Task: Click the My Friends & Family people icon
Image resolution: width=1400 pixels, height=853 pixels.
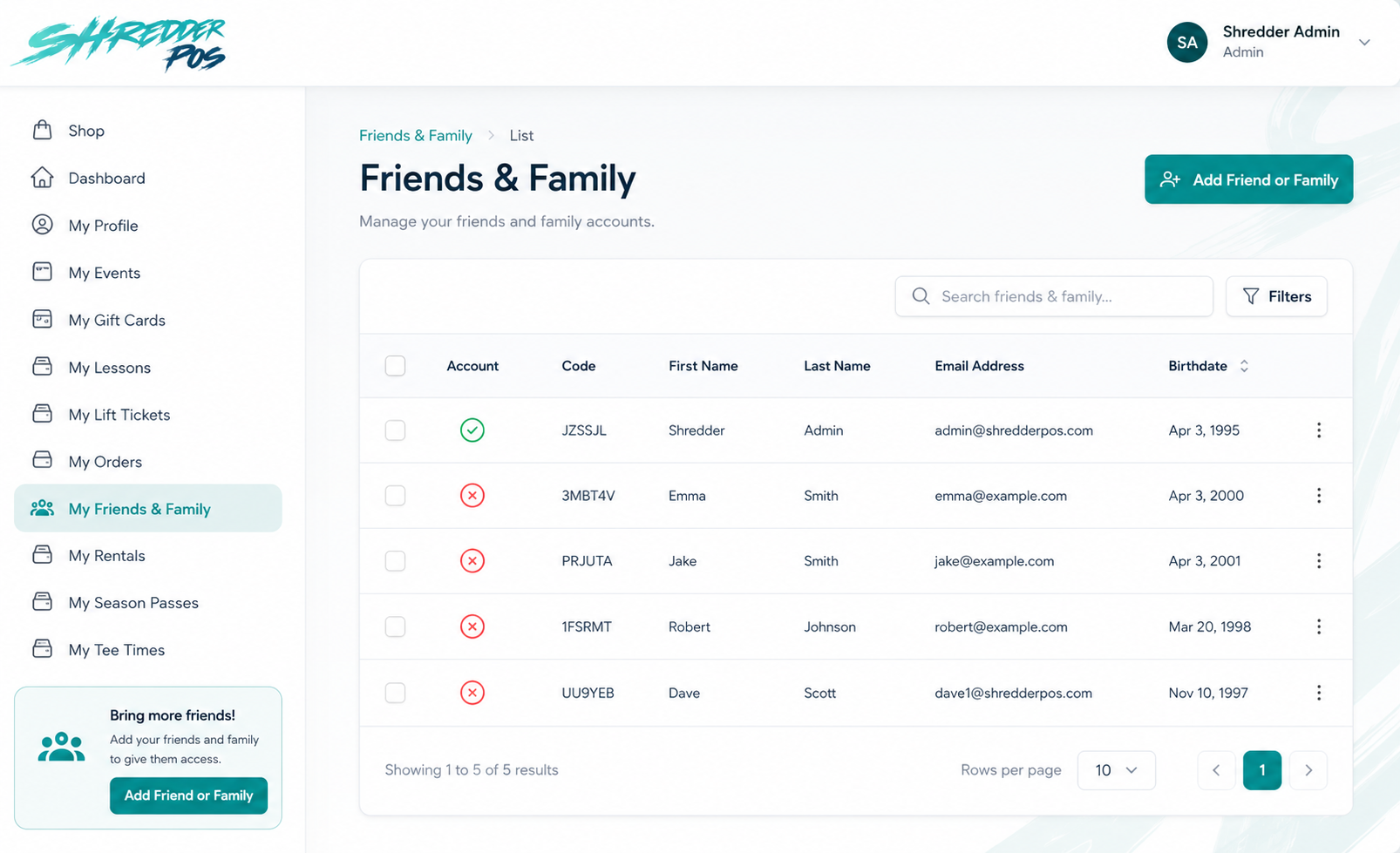Action: (x=42, y=508)
